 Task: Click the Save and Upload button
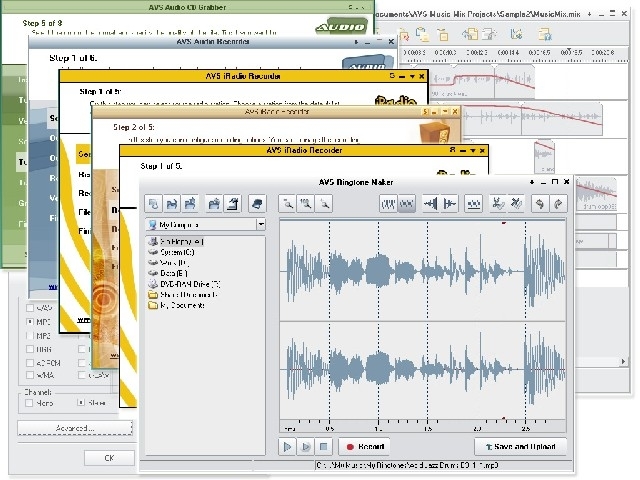[x=520, y=447]
